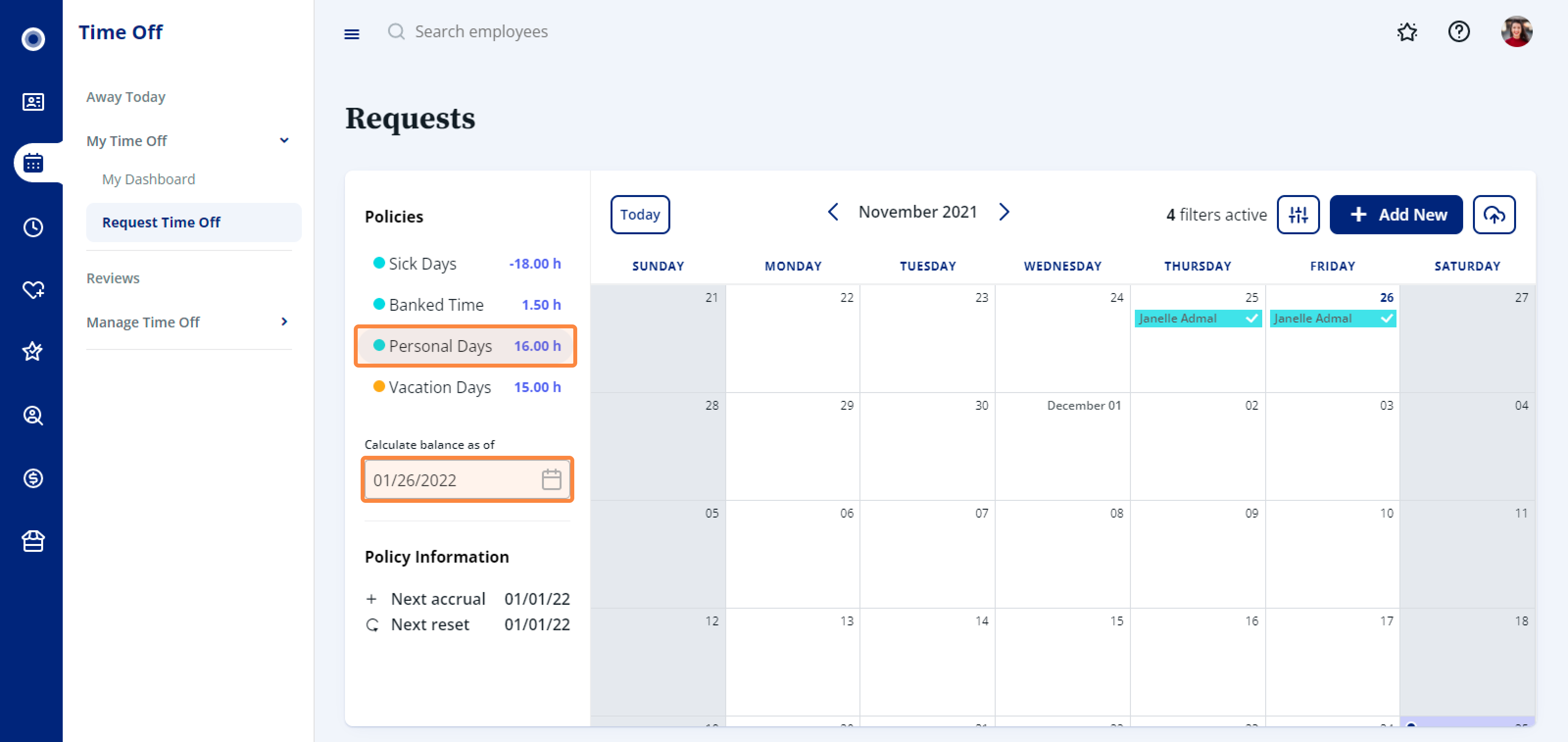Click the search magnifier icon
Viewport: 1568px width, 742px height.
pyautogui.click(x=396, y=31)
